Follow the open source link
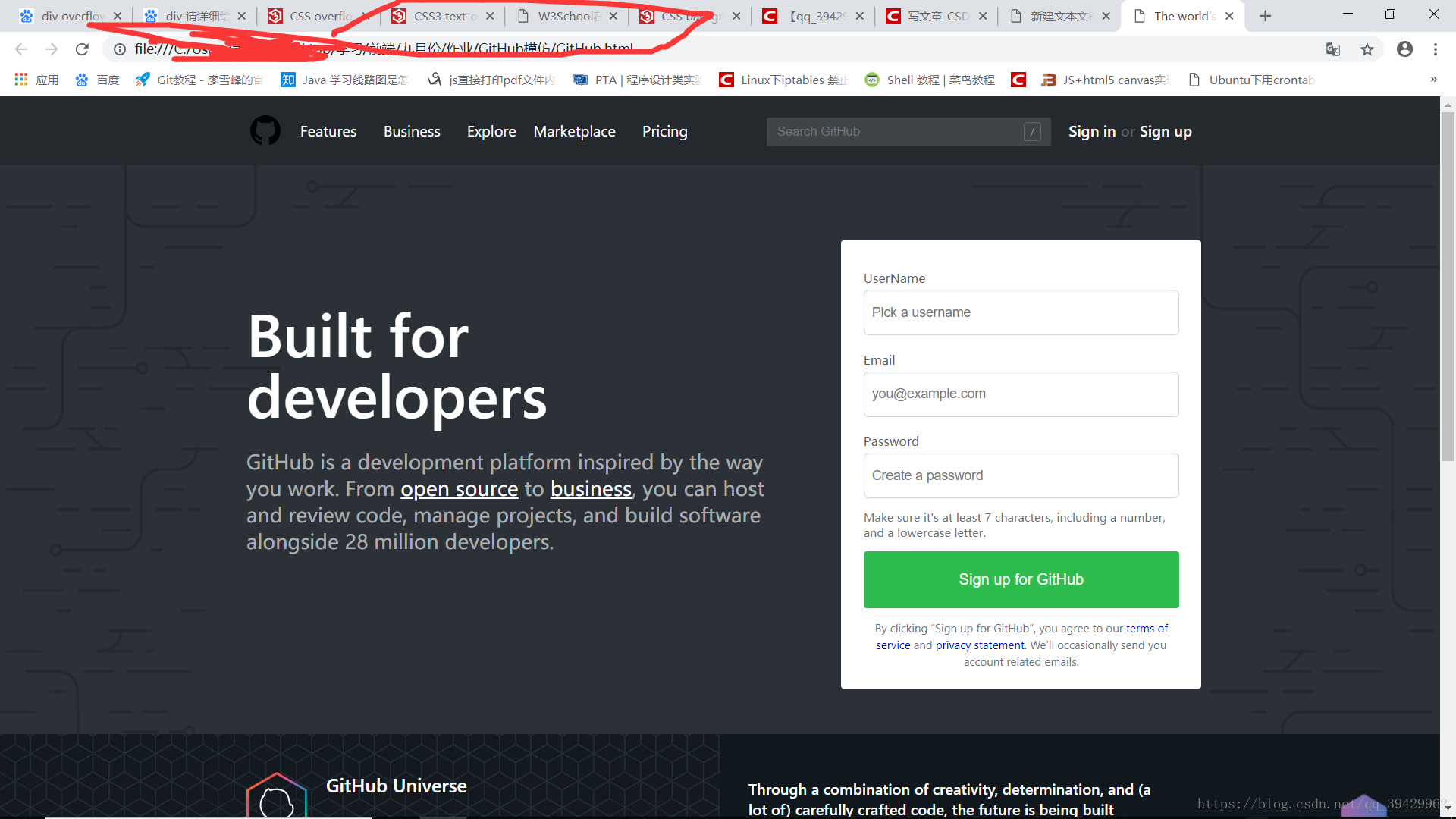The height and width of the screenshot is (819, 1456). 460,489
